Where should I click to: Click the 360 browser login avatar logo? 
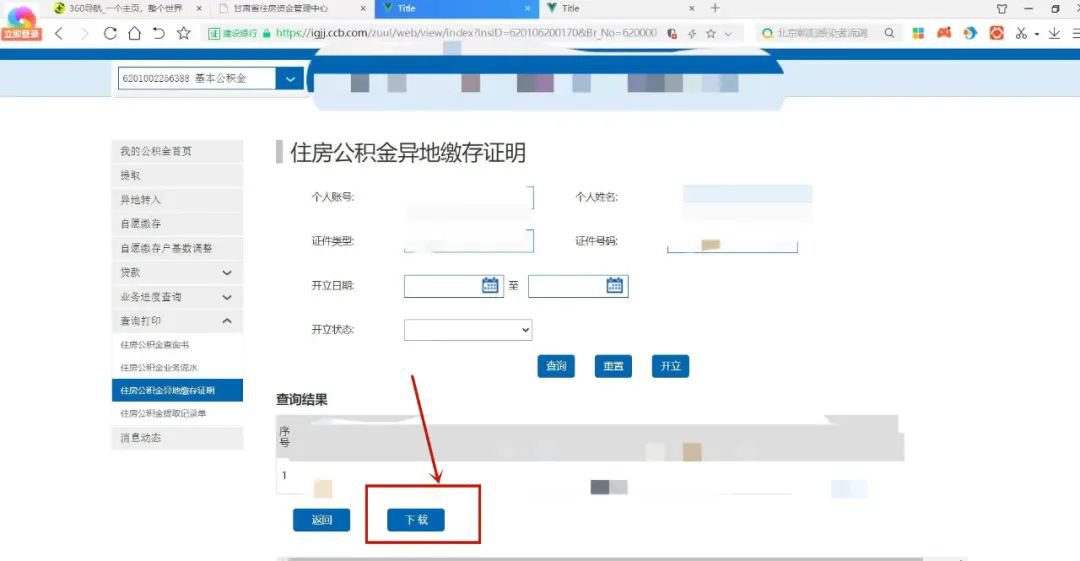tap(21, 21)
